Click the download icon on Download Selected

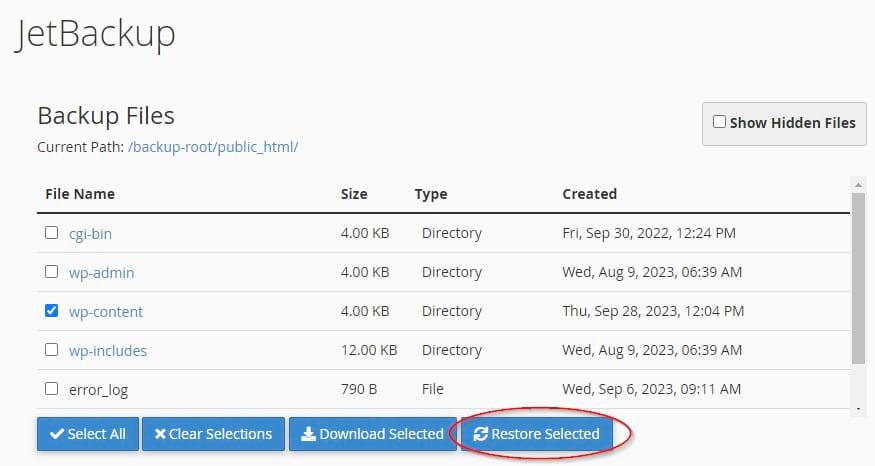(x=308, y=434)
